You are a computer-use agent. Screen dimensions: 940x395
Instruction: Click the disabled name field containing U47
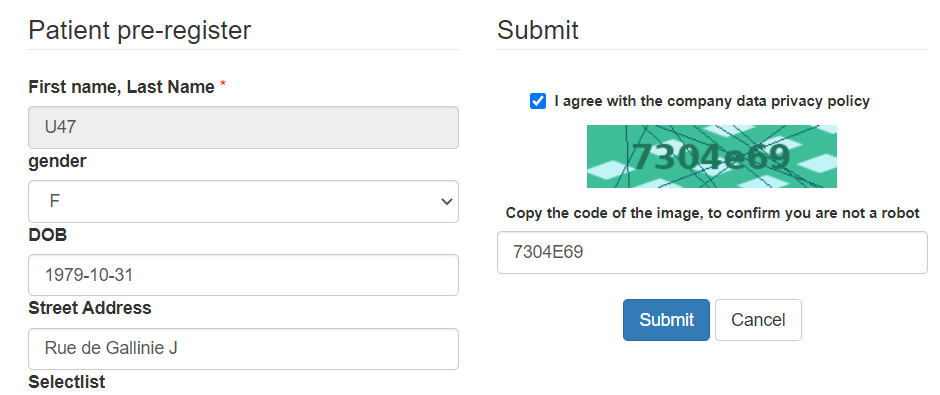243,128
